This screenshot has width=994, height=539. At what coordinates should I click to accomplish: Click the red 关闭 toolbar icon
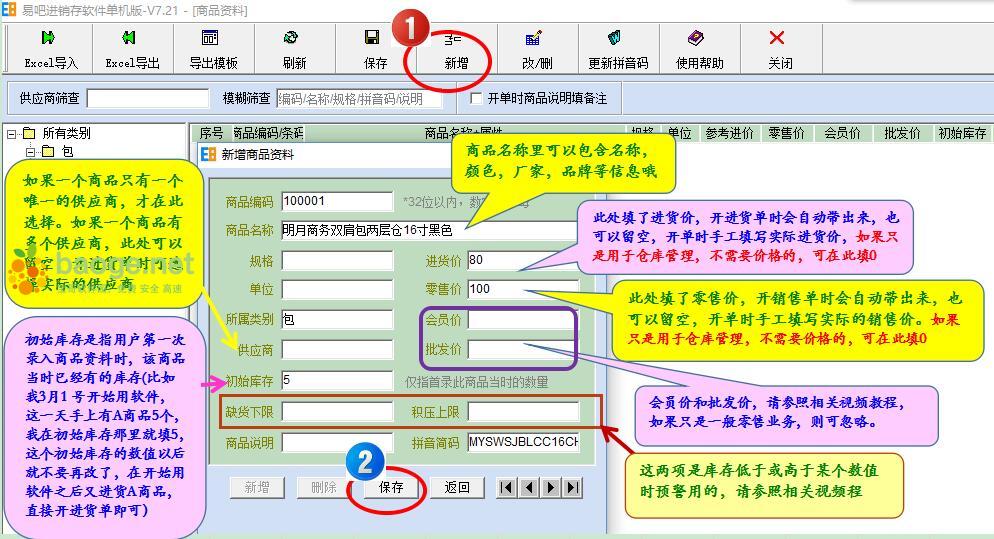coord(779,39)
